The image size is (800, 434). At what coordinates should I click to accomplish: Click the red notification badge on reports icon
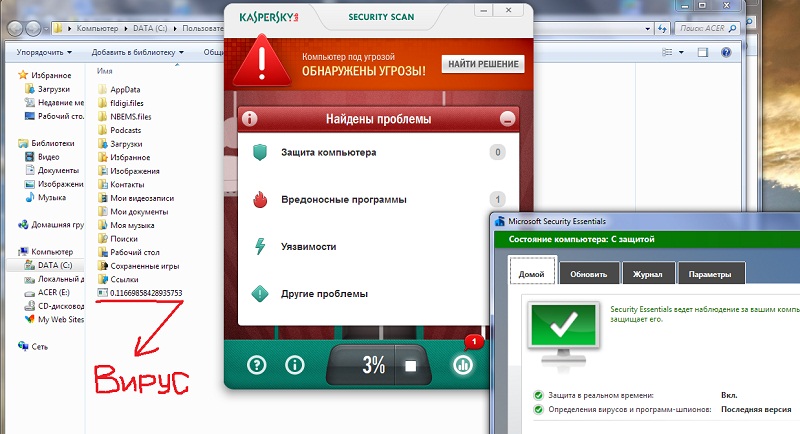(x=474, y=341)
